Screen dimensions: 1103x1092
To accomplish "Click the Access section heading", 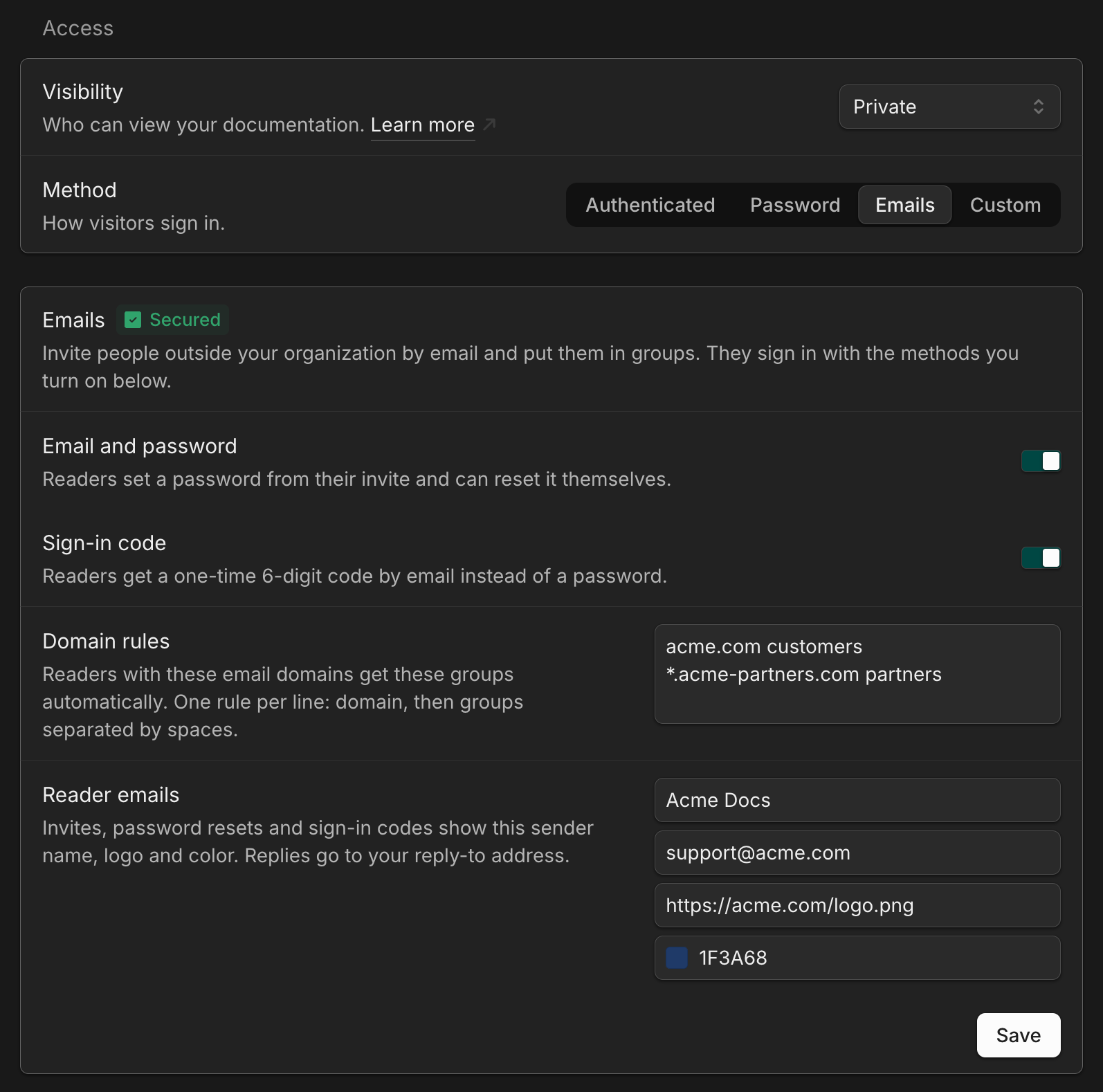I will 77,28.
